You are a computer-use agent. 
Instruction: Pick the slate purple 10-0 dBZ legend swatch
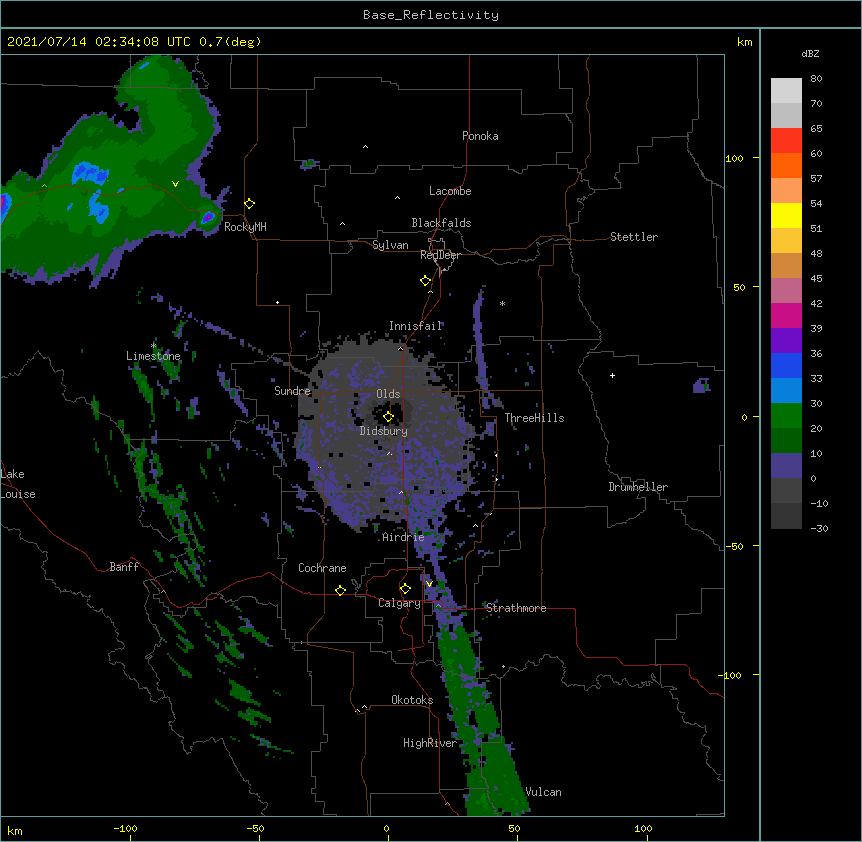click(786, 466)
